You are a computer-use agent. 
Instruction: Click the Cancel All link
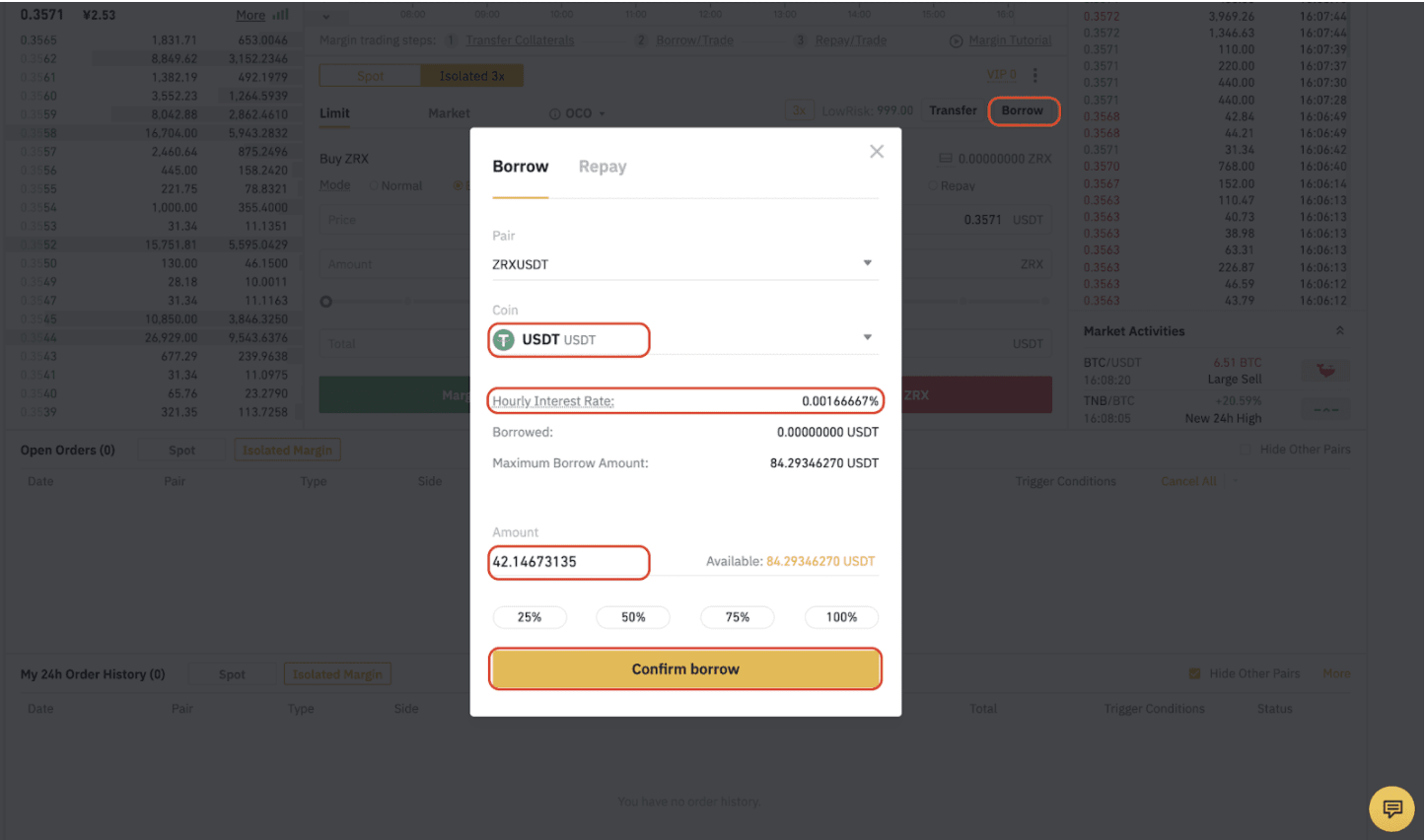[x=1188, y=481]
